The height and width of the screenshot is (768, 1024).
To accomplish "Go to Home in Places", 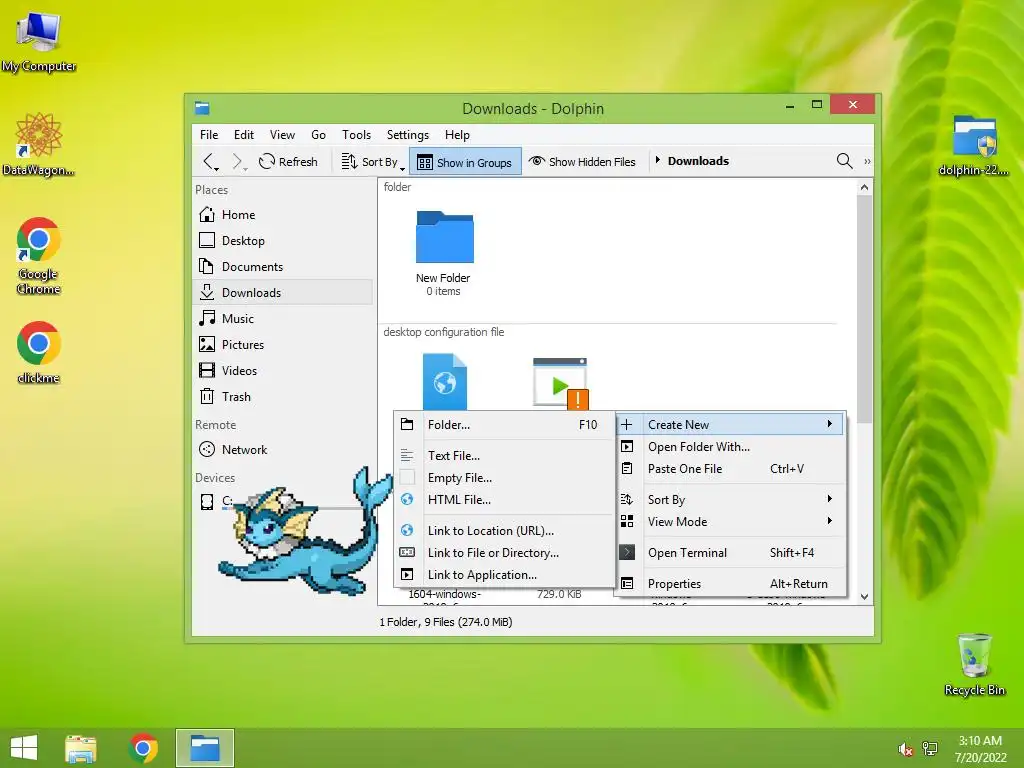I will 283,214.
